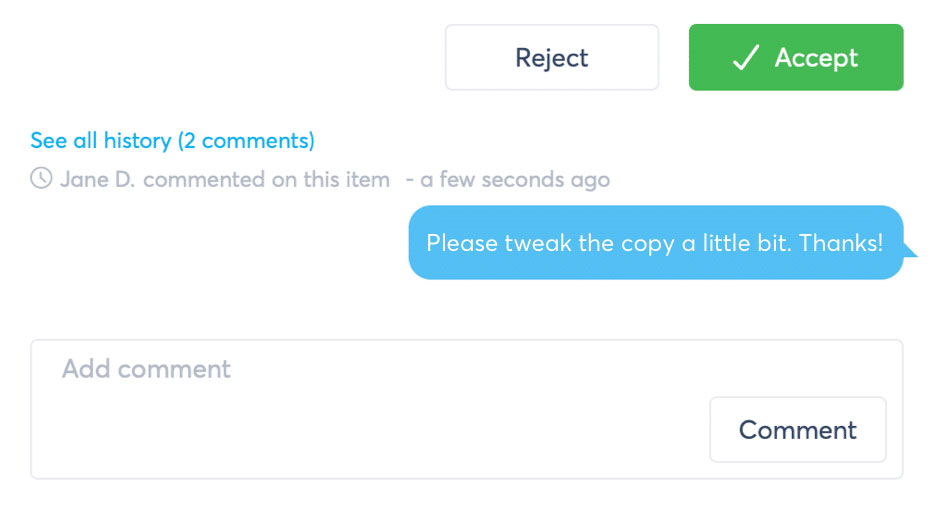Image resolution: width=930 pixels, height=505 pixels.
Task: Click the checkmark icon on Accept
Action: pyautogui.click(x=746, y=58)
